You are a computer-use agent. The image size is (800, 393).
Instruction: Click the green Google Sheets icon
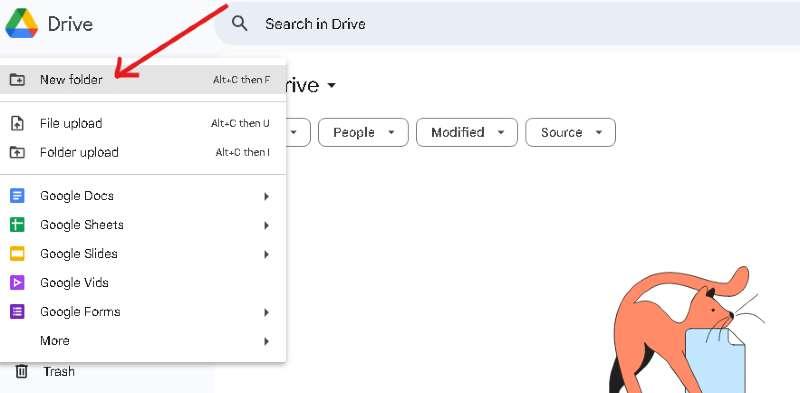(x=17, y=225)
